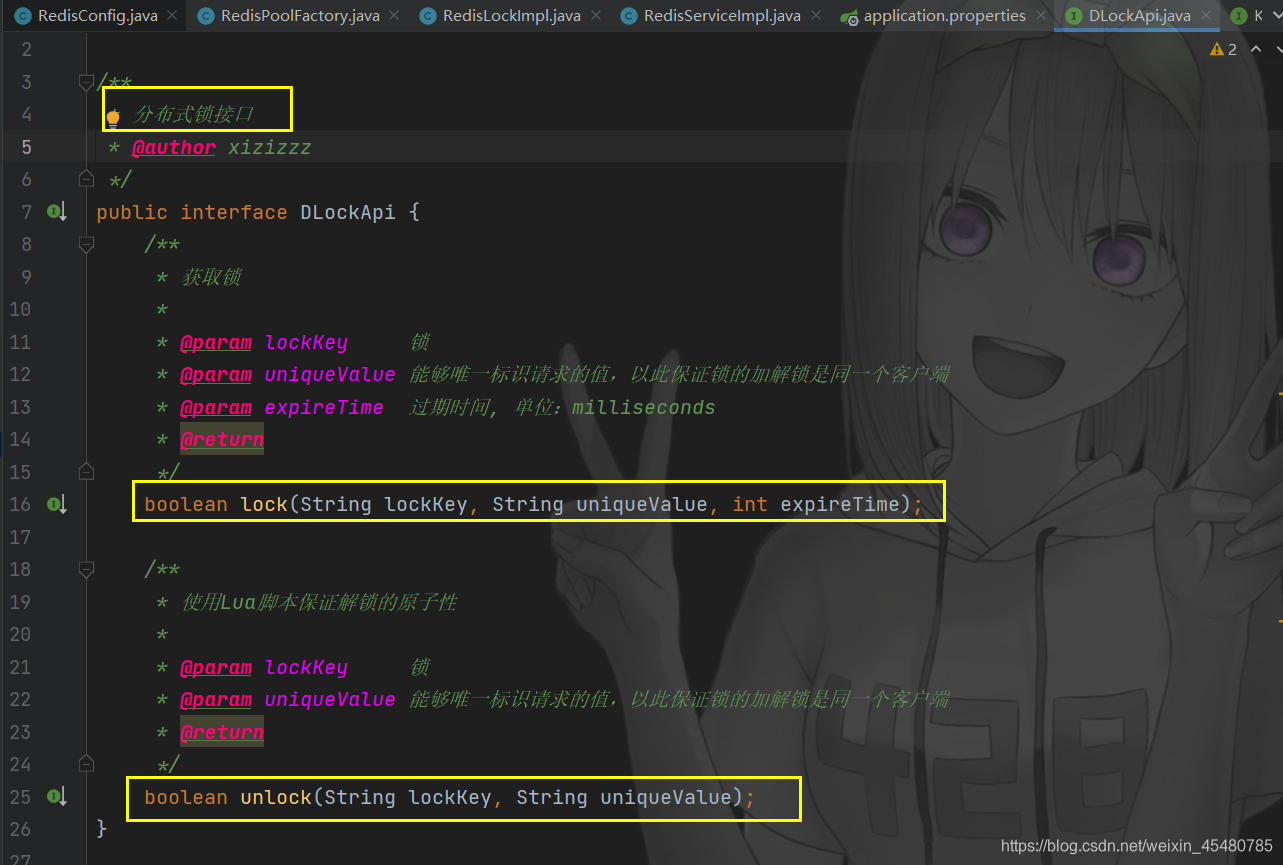
Task: Click the fold end marker at line 24
Action: (86, 764)
